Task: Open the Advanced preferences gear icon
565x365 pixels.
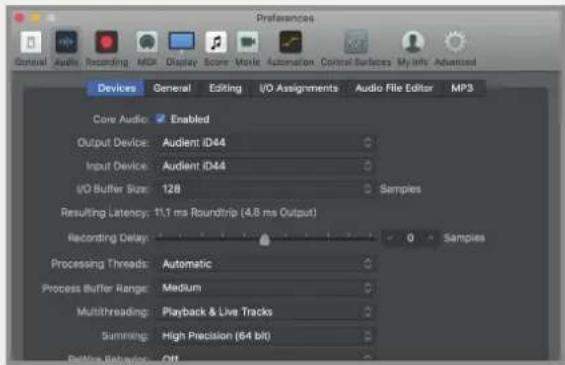Action: 455,43
